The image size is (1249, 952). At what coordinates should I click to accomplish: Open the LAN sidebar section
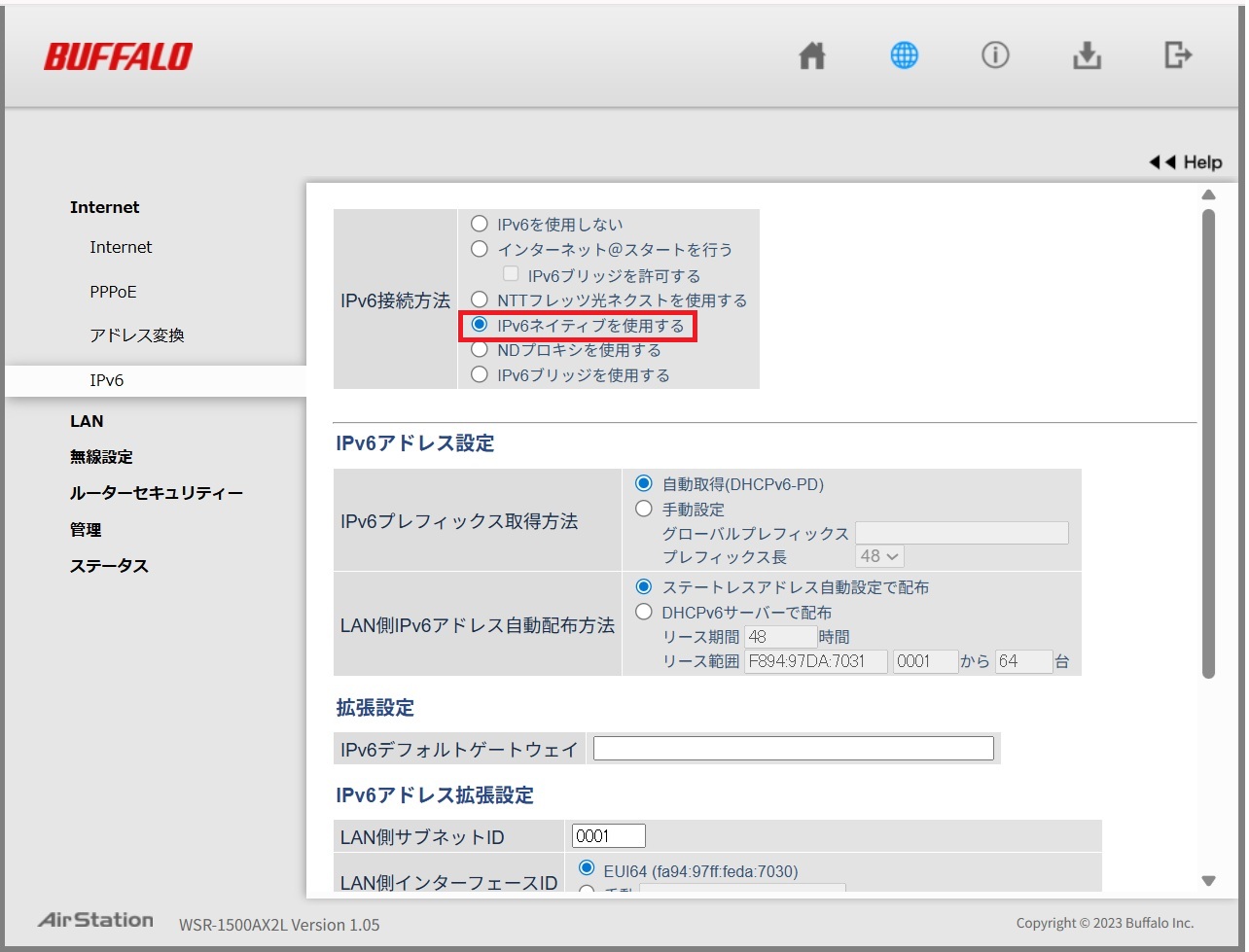pos(87,421)
